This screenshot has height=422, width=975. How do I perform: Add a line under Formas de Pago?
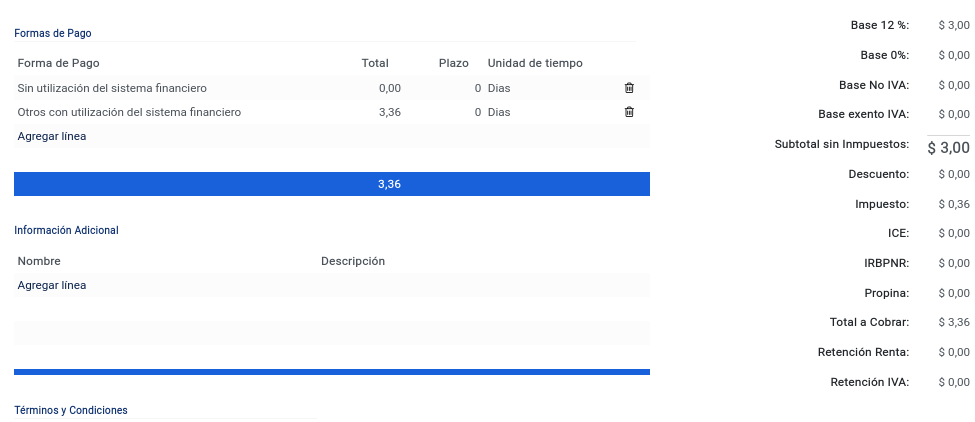pyautogui.click(x=52, y=136)
